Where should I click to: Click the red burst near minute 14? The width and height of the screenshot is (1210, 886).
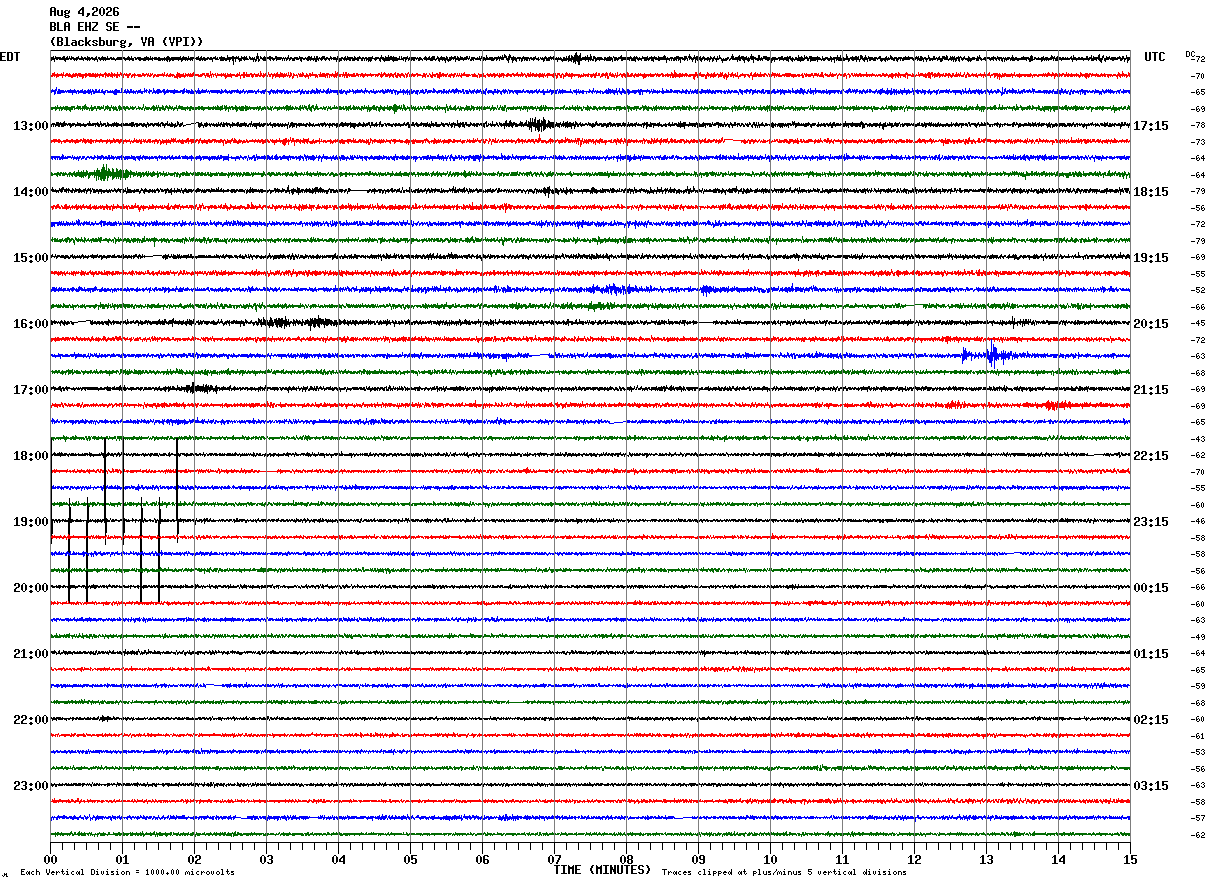(x=1053, y=405)
